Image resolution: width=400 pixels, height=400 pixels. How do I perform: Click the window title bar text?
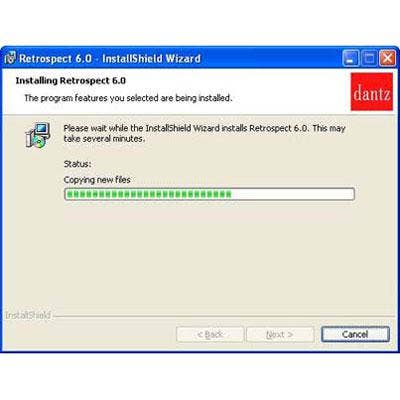coord(110,58)
